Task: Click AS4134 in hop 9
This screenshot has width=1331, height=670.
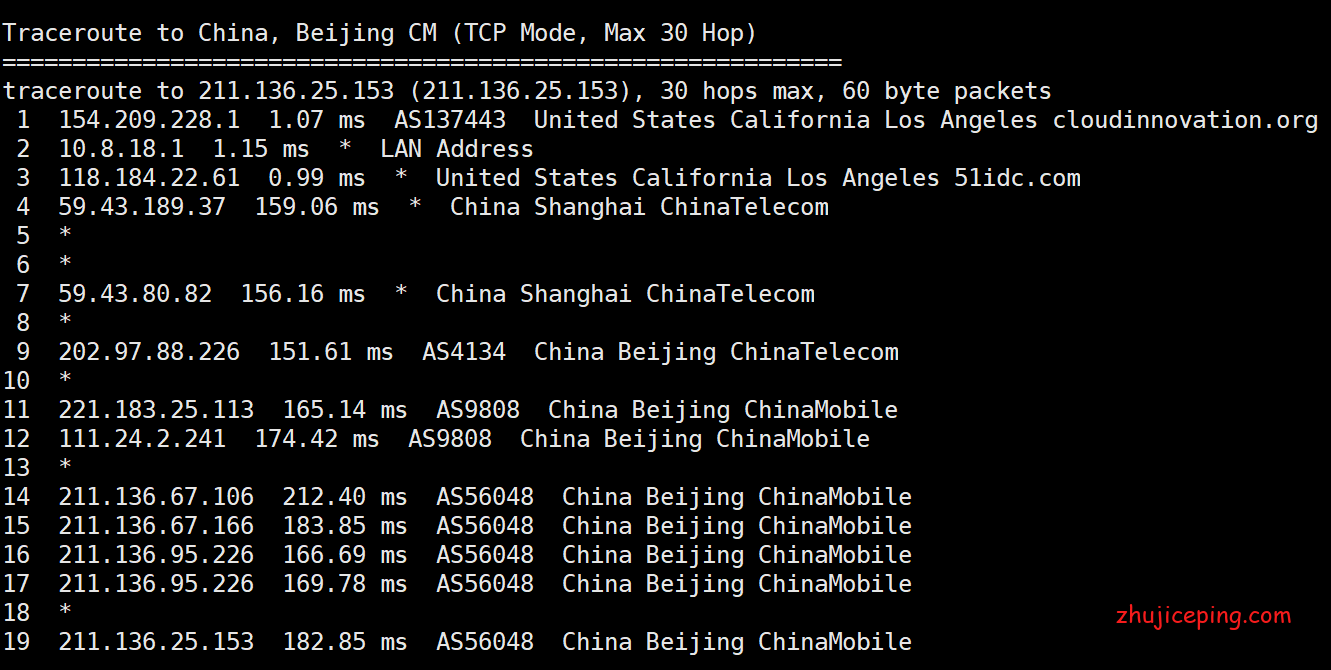Action: click(x=464, y=352)
